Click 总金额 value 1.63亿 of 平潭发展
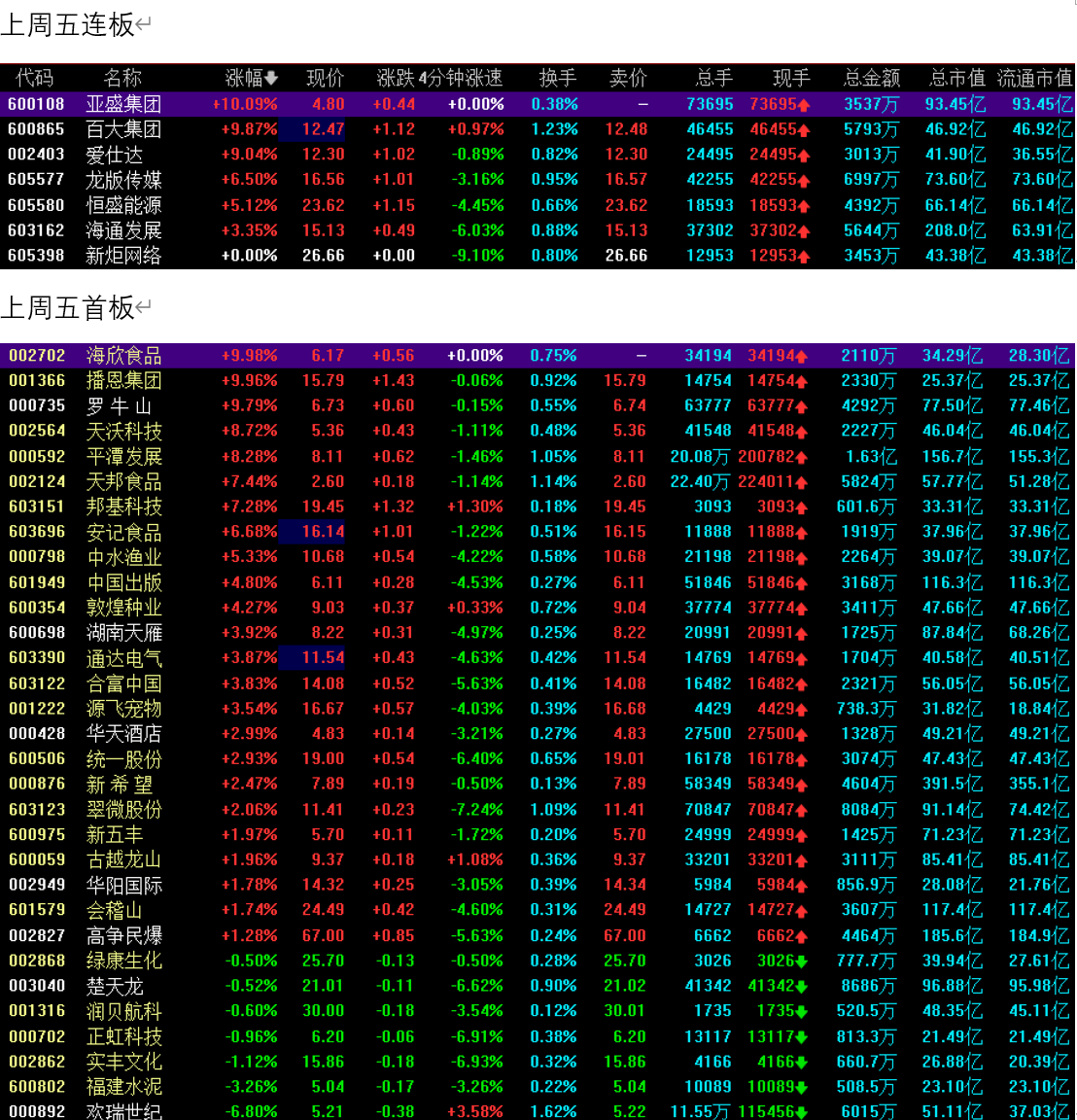 (870, 456)
